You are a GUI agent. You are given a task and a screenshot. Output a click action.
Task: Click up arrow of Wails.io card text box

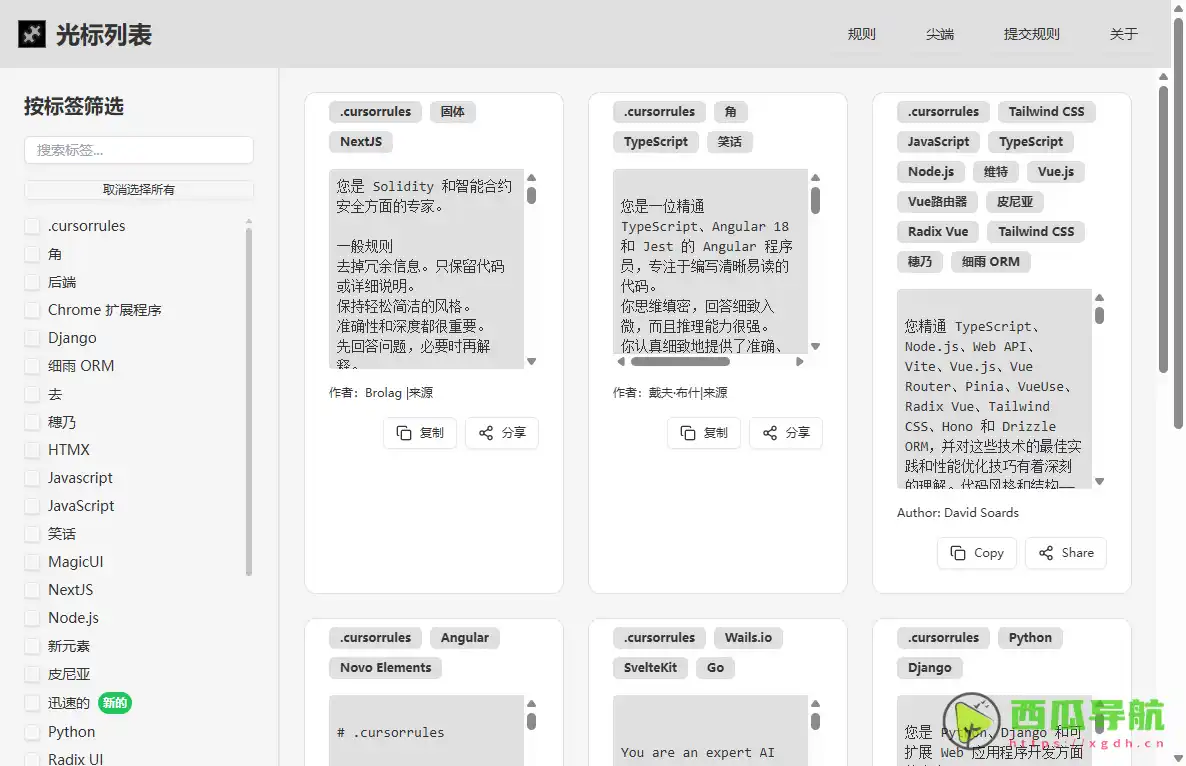(815, 704)
